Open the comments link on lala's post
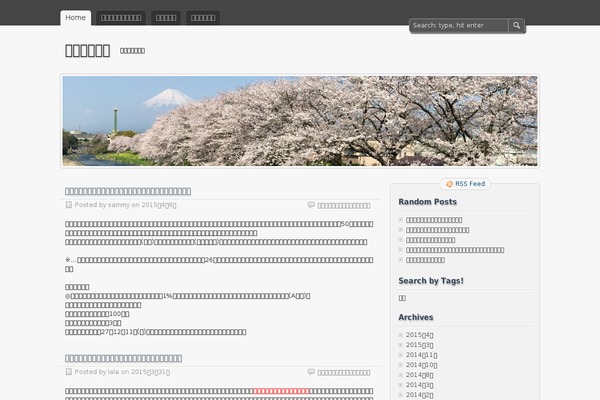This screenshot has width=600, height=400. click(344, 372)
